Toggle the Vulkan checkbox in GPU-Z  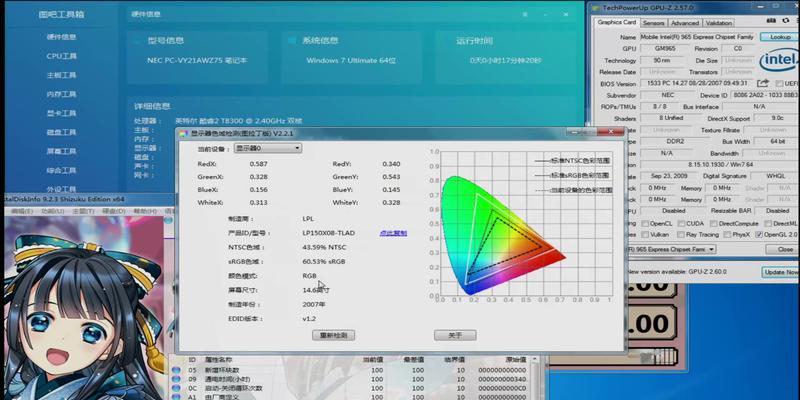645,235
